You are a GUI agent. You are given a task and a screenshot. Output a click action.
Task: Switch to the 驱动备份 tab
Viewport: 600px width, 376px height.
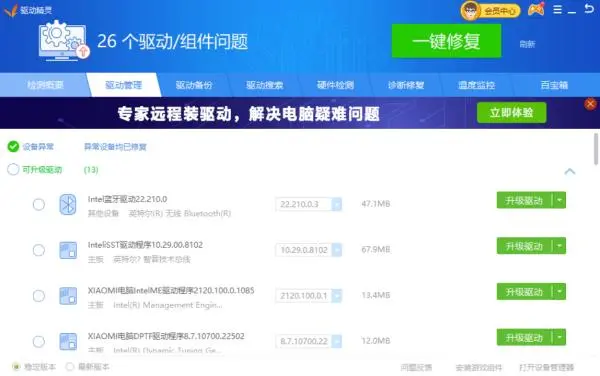point(194,85)
